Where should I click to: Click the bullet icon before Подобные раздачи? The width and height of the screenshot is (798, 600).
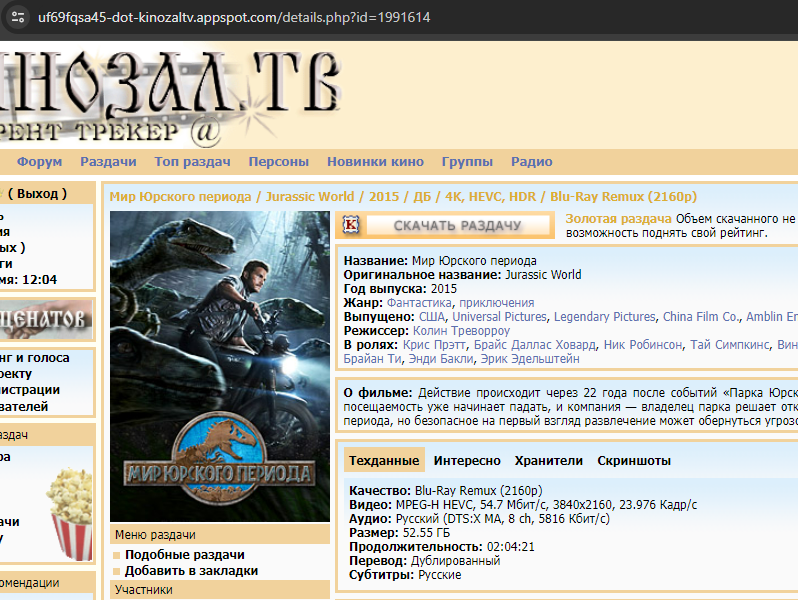pos(117,555)
